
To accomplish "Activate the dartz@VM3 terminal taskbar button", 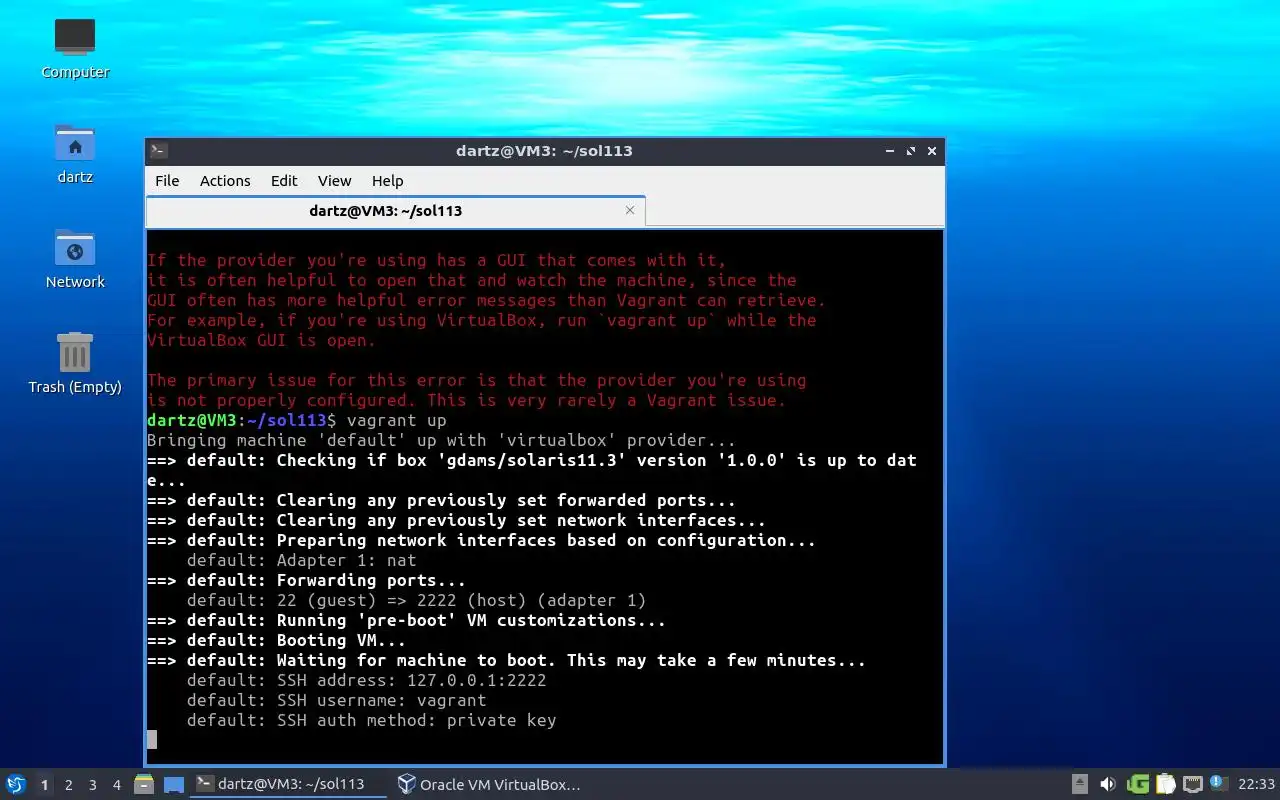I will point(289,785).
